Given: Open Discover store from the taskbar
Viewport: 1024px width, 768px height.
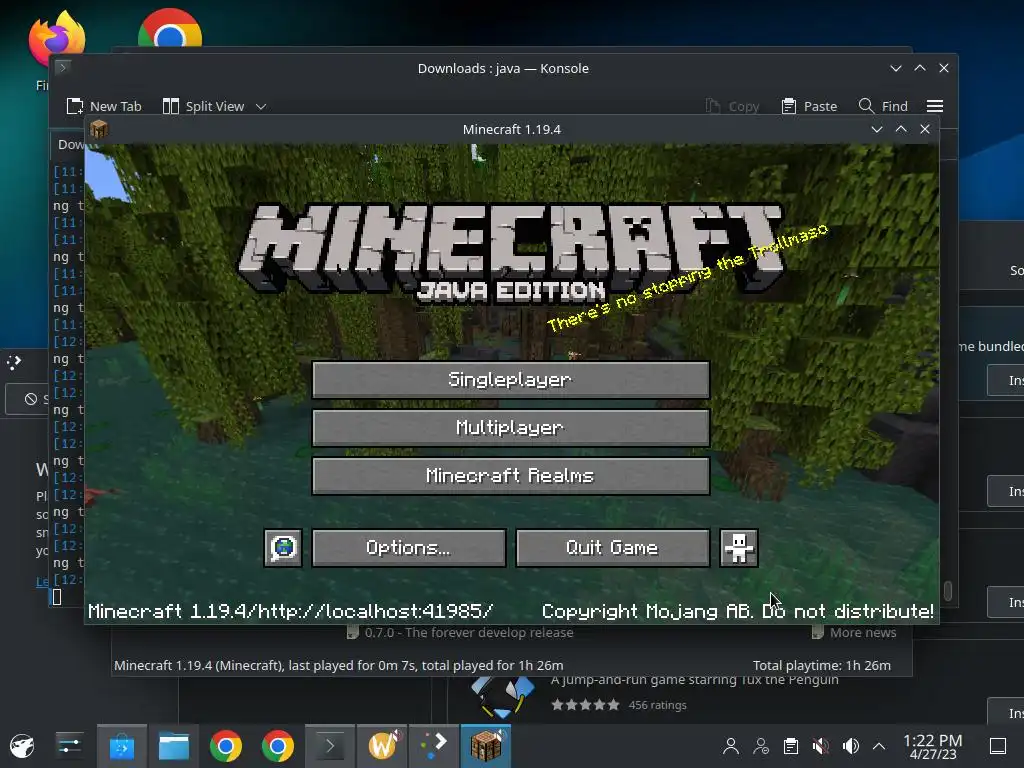Looking at the screenshot, I should coord(122,746).
